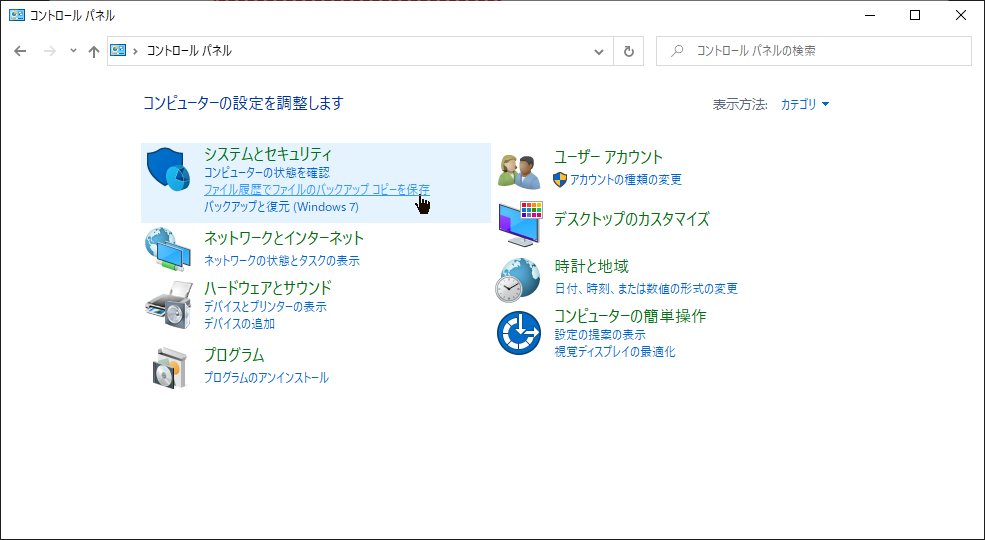Click the システムとセキュリティ heading

[268, 154]
